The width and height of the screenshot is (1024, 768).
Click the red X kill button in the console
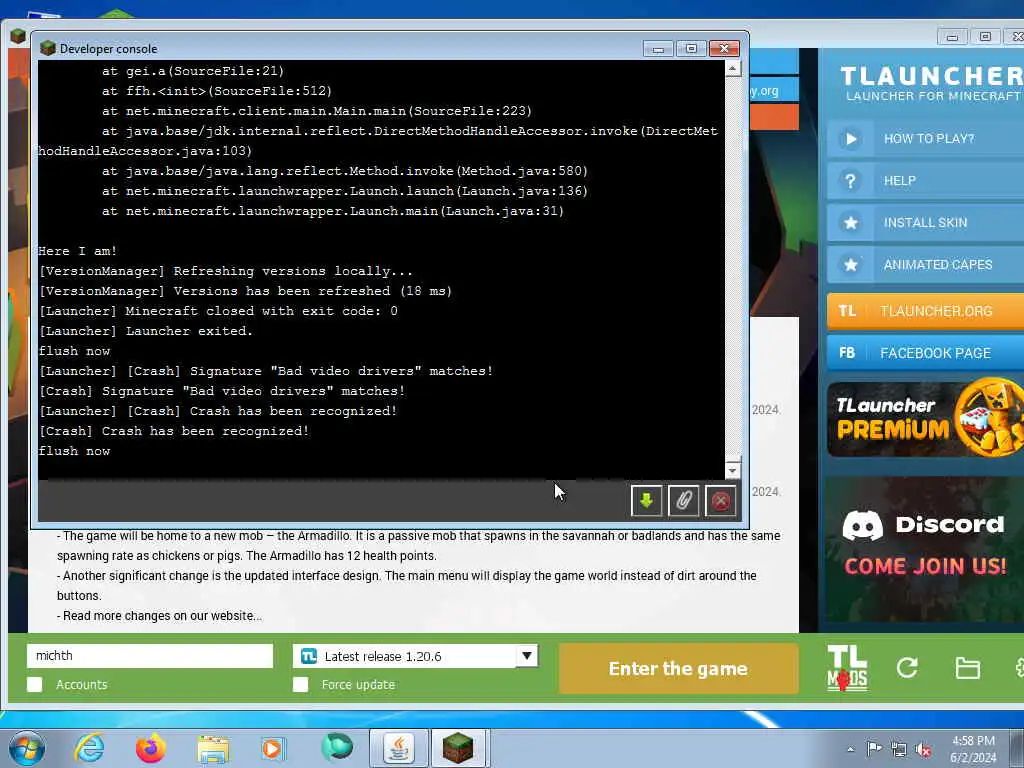(x=721, y=501)
